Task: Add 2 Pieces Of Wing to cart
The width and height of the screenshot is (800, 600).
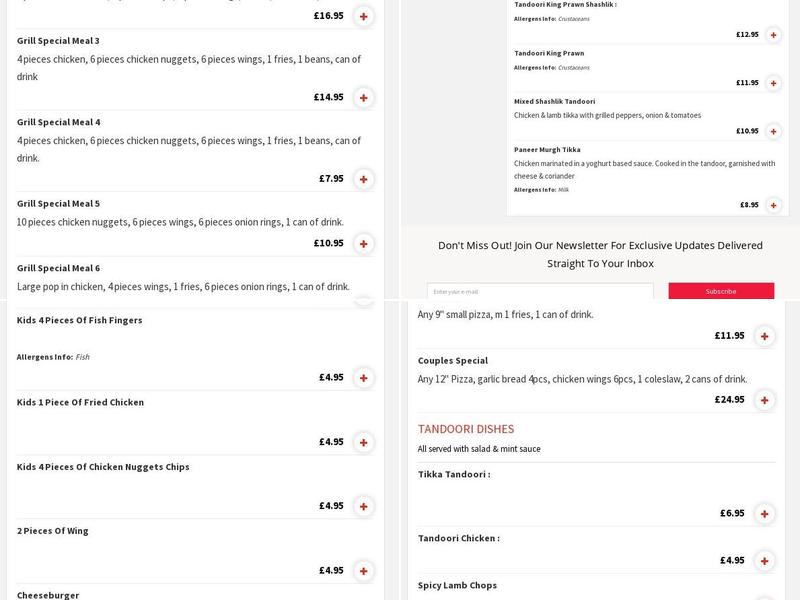Action: click(x=362, y=567)
